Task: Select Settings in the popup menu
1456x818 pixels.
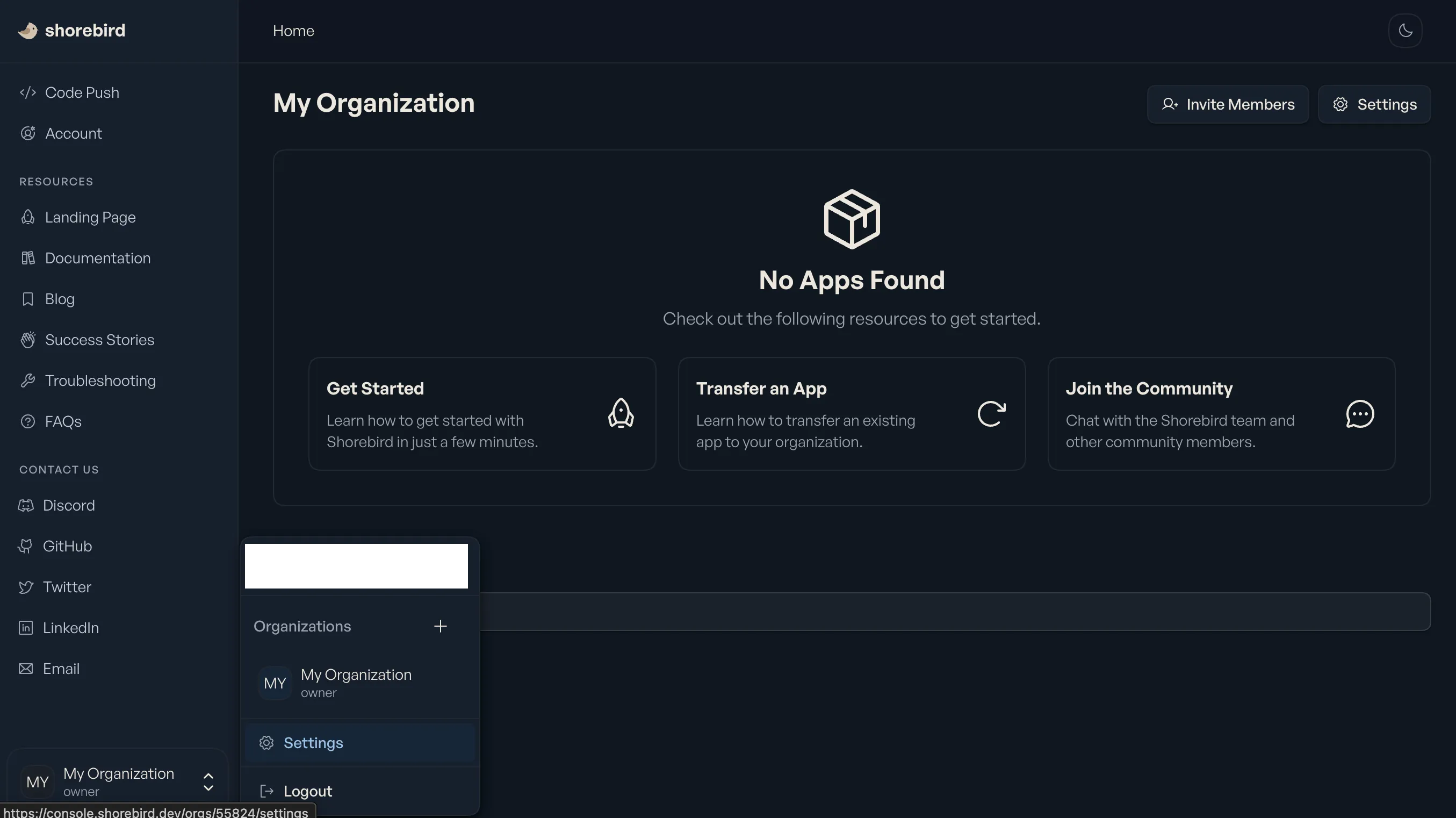Action: 359,743
